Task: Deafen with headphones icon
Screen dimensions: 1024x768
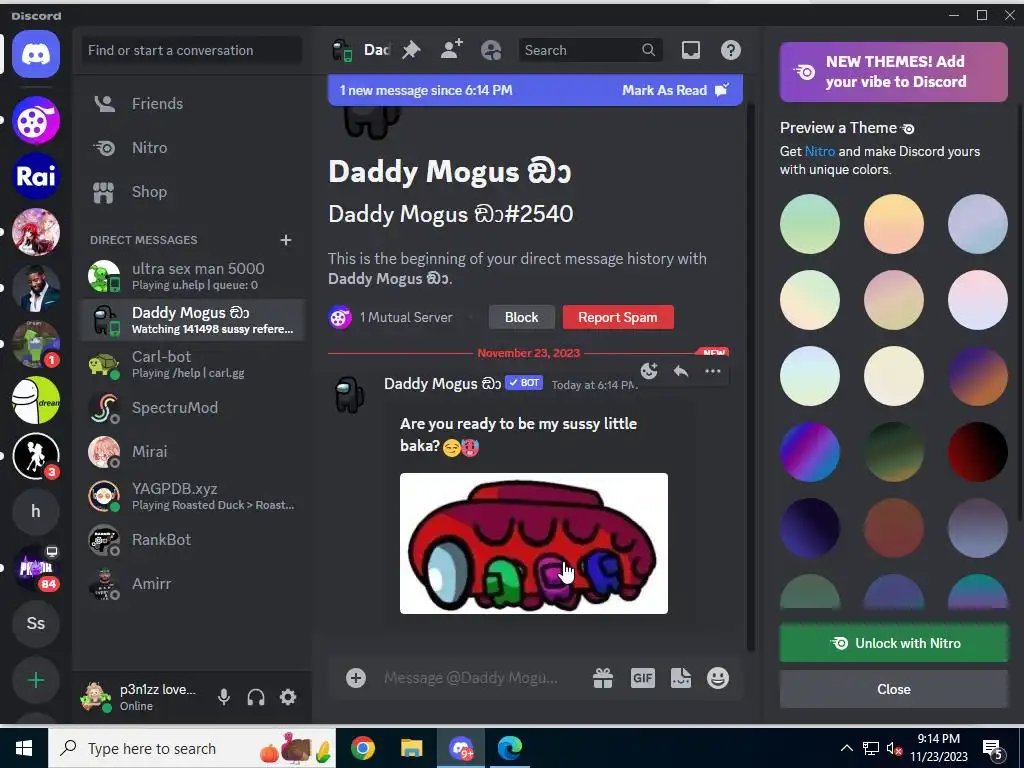Action: (256, 697)
